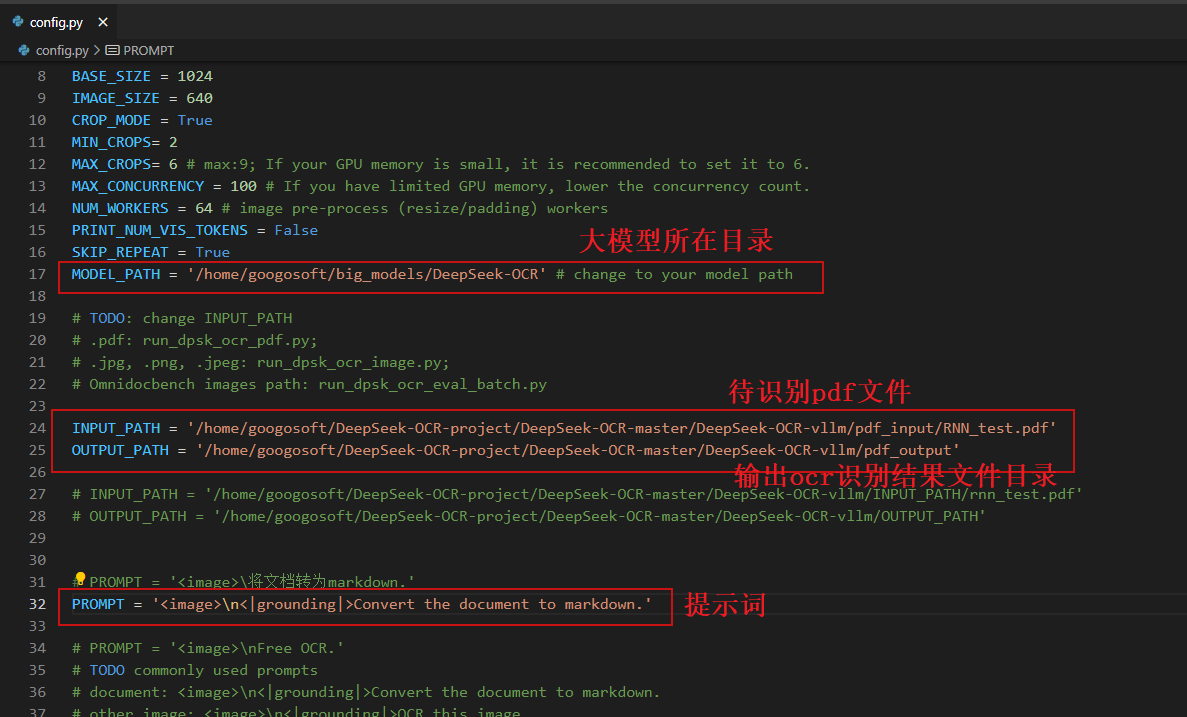Click the 'TODO commonly used prompts' comment
1187x717 pixels.
(x=195, y=670)
